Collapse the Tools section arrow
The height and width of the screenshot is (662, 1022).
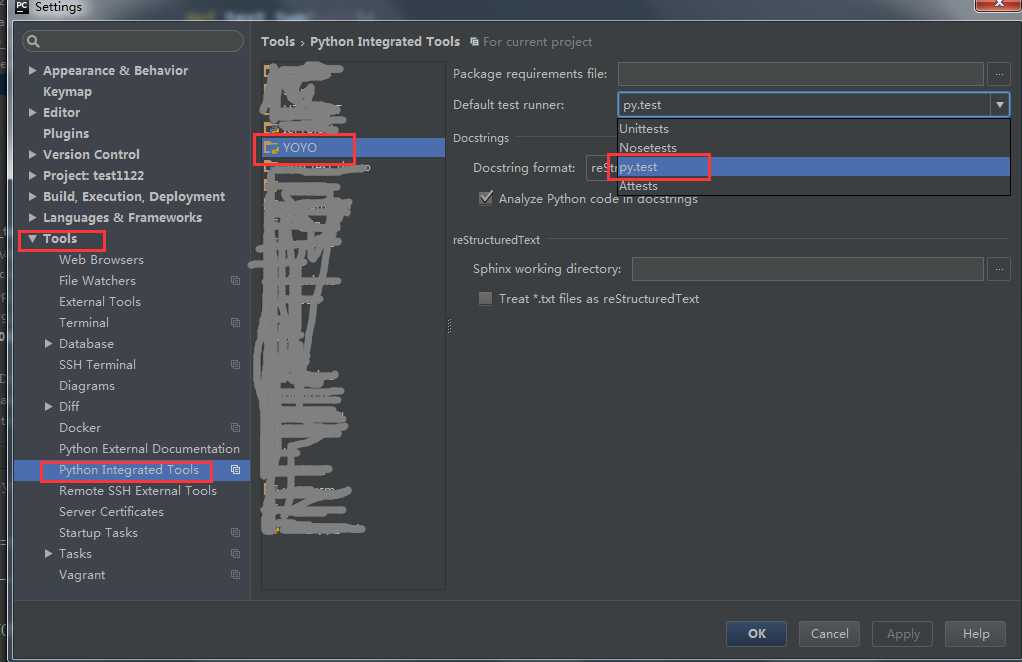pyautogui.click(x=32, y=238)
